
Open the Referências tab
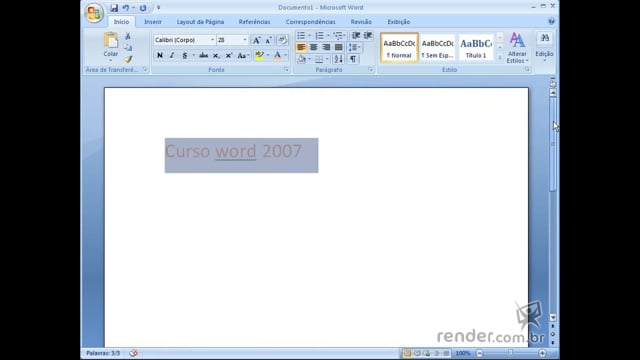[x=254, y=22]
